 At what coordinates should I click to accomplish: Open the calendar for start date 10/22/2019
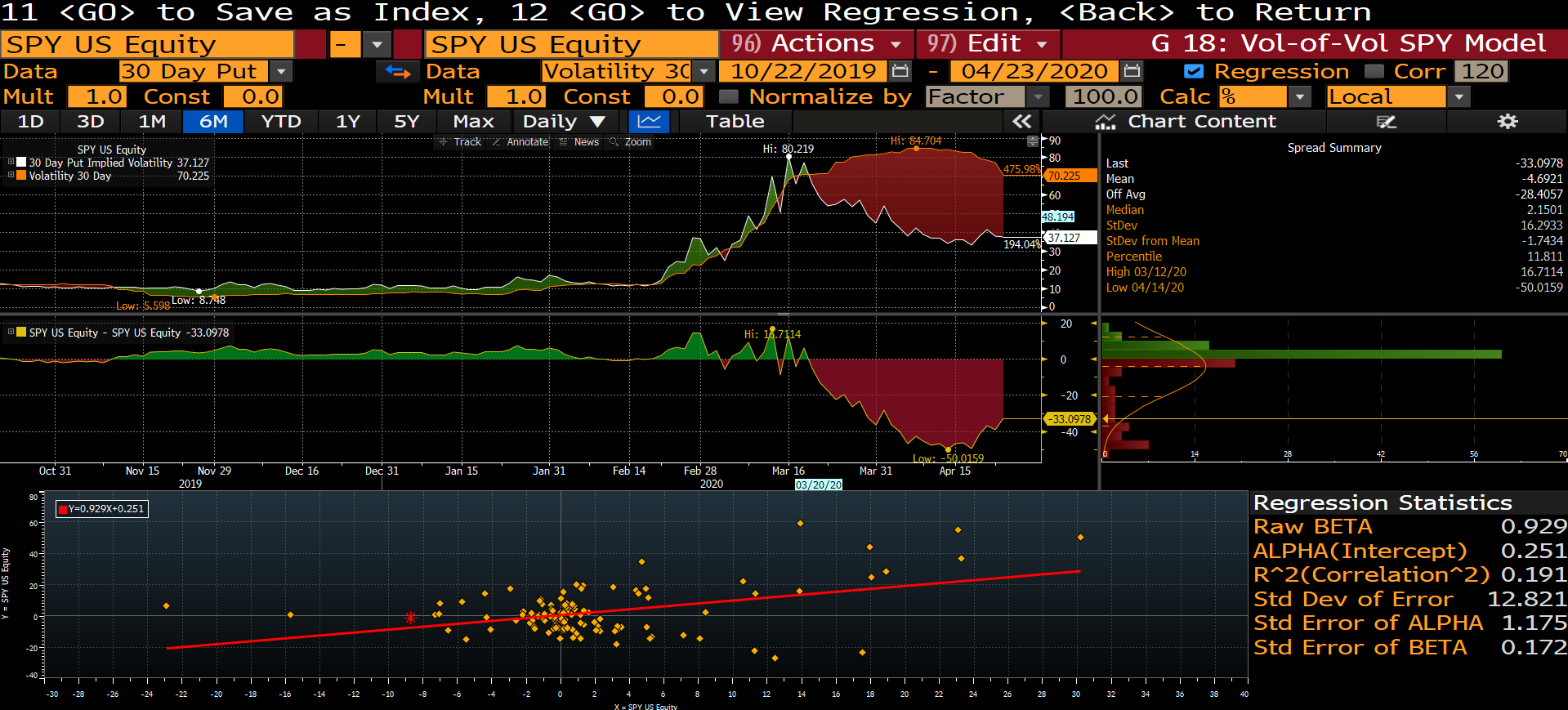tap(900, 72)
